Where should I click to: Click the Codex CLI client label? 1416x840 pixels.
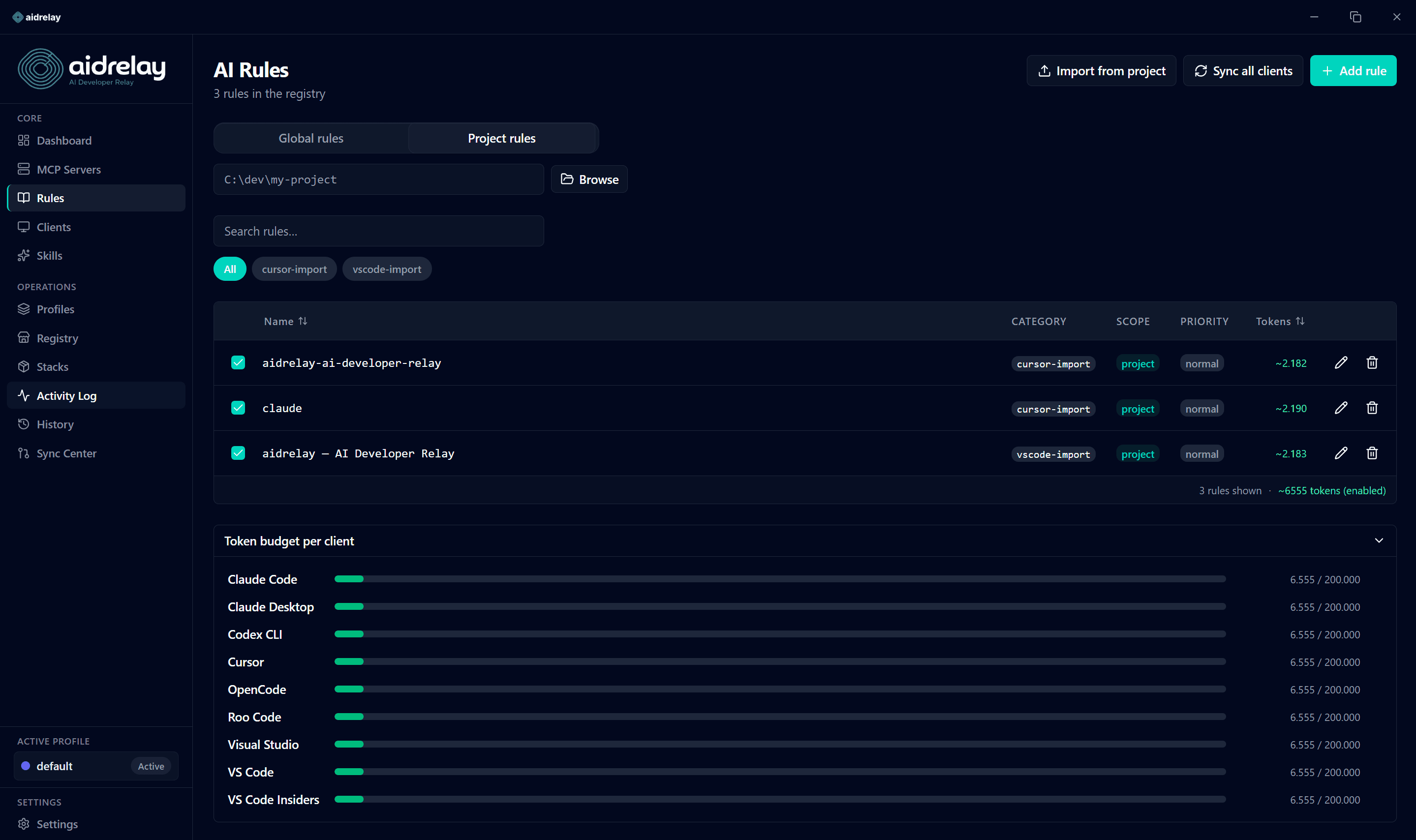(255, 634)
